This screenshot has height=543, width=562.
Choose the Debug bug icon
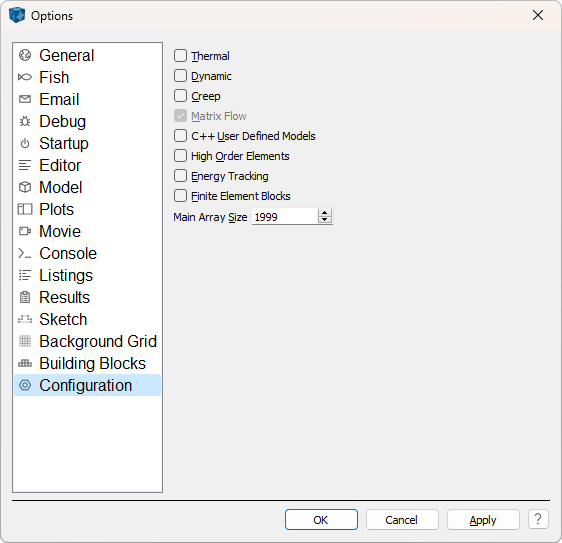[x=25, y=122]
